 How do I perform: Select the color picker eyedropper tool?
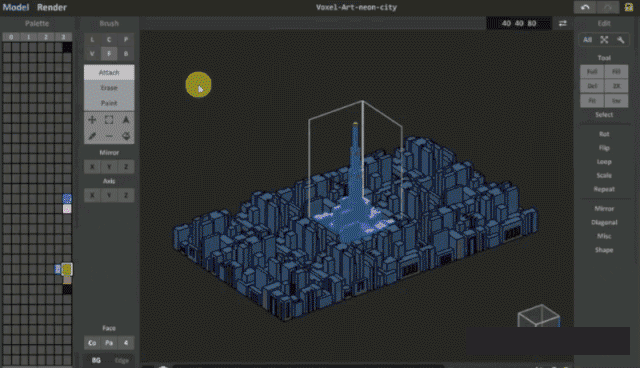92,136
